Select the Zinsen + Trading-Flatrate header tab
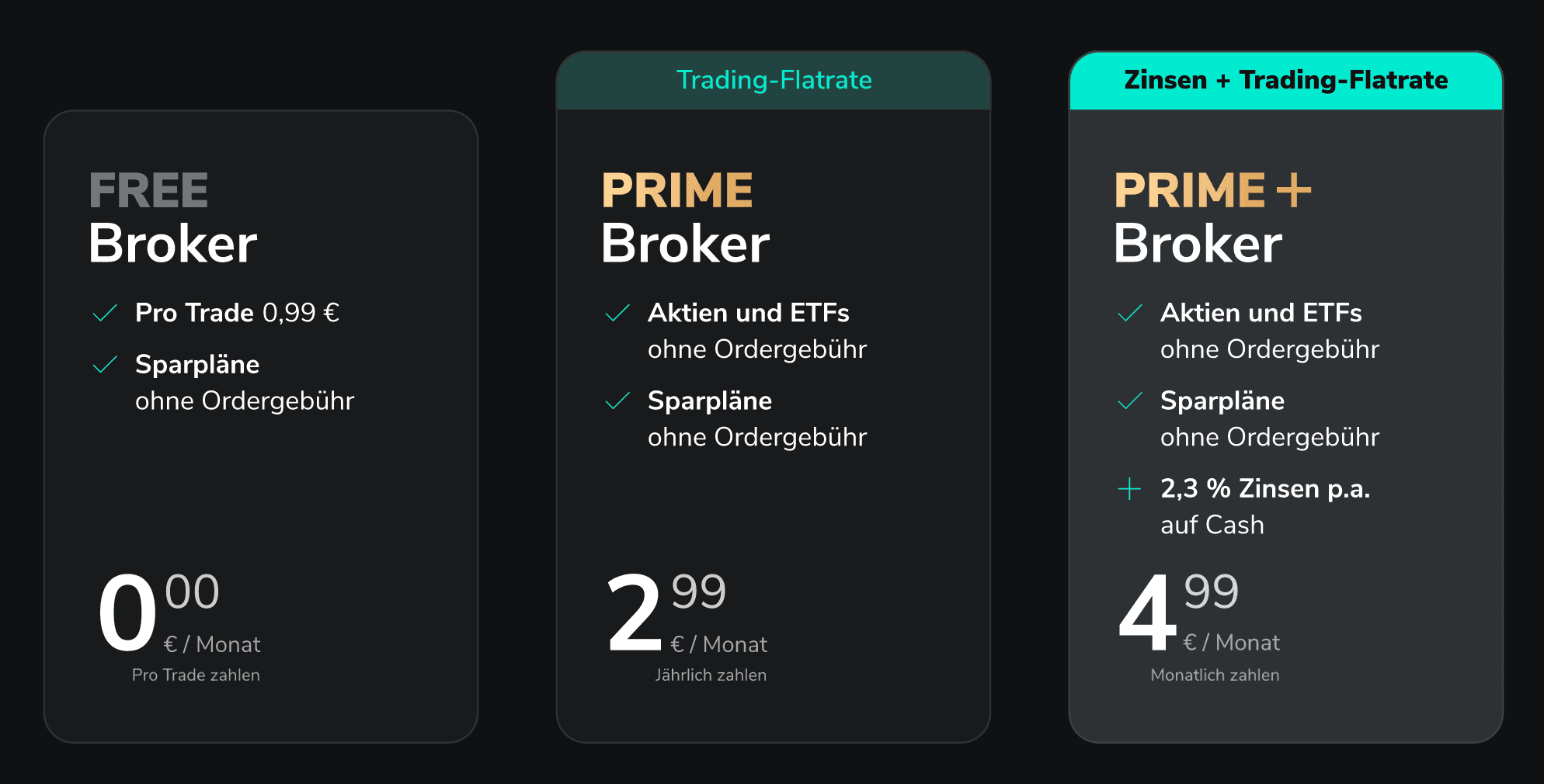 pos(1285,80)
